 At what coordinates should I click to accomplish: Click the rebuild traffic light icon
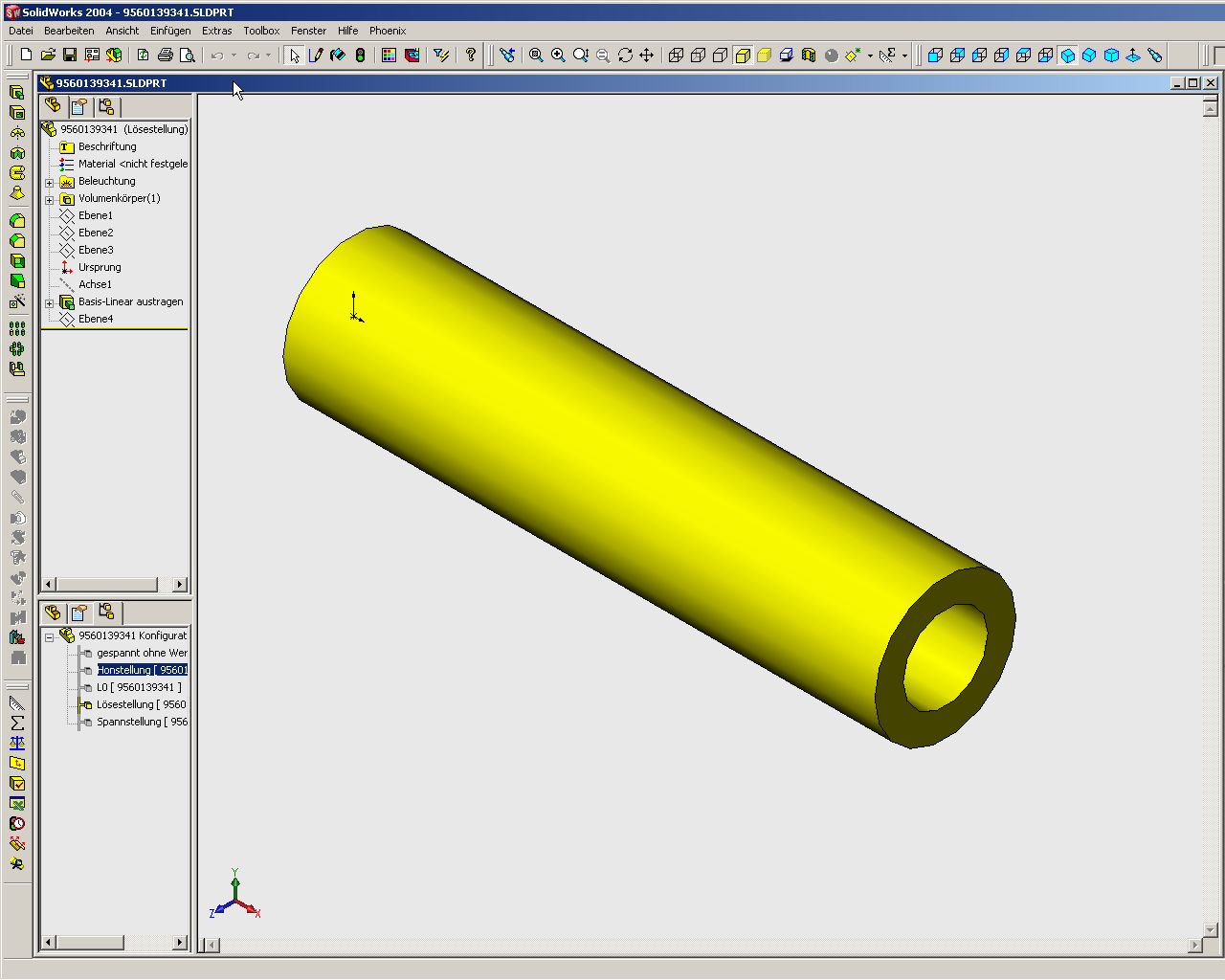[360, 56]
